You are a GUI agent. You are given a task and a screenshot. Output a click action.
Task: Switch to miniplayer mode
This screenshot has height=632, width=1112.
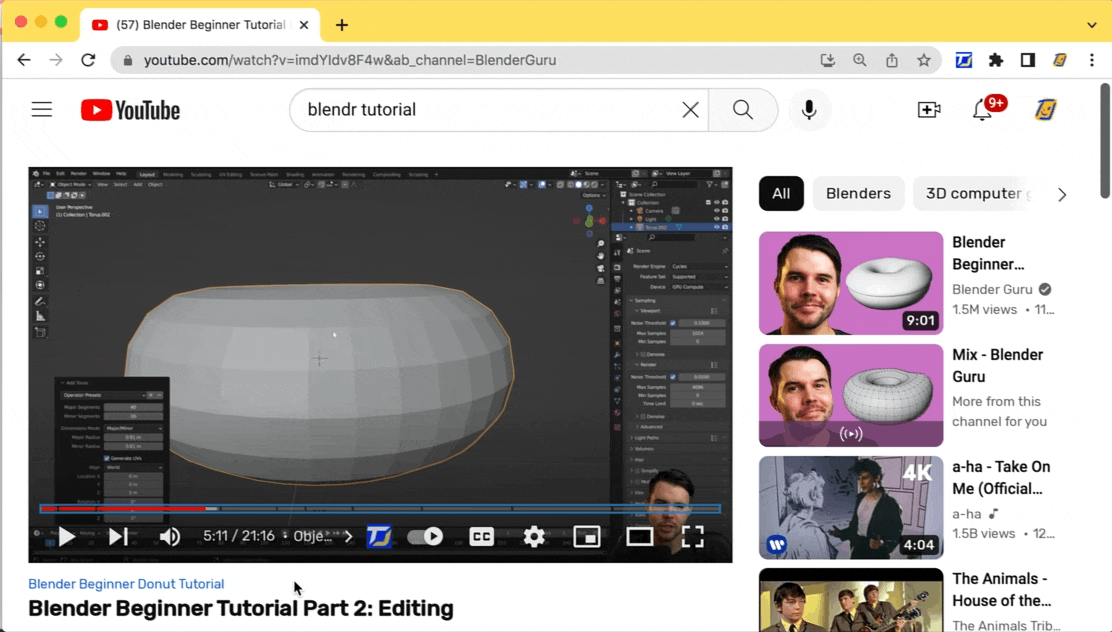click(586, 536)
